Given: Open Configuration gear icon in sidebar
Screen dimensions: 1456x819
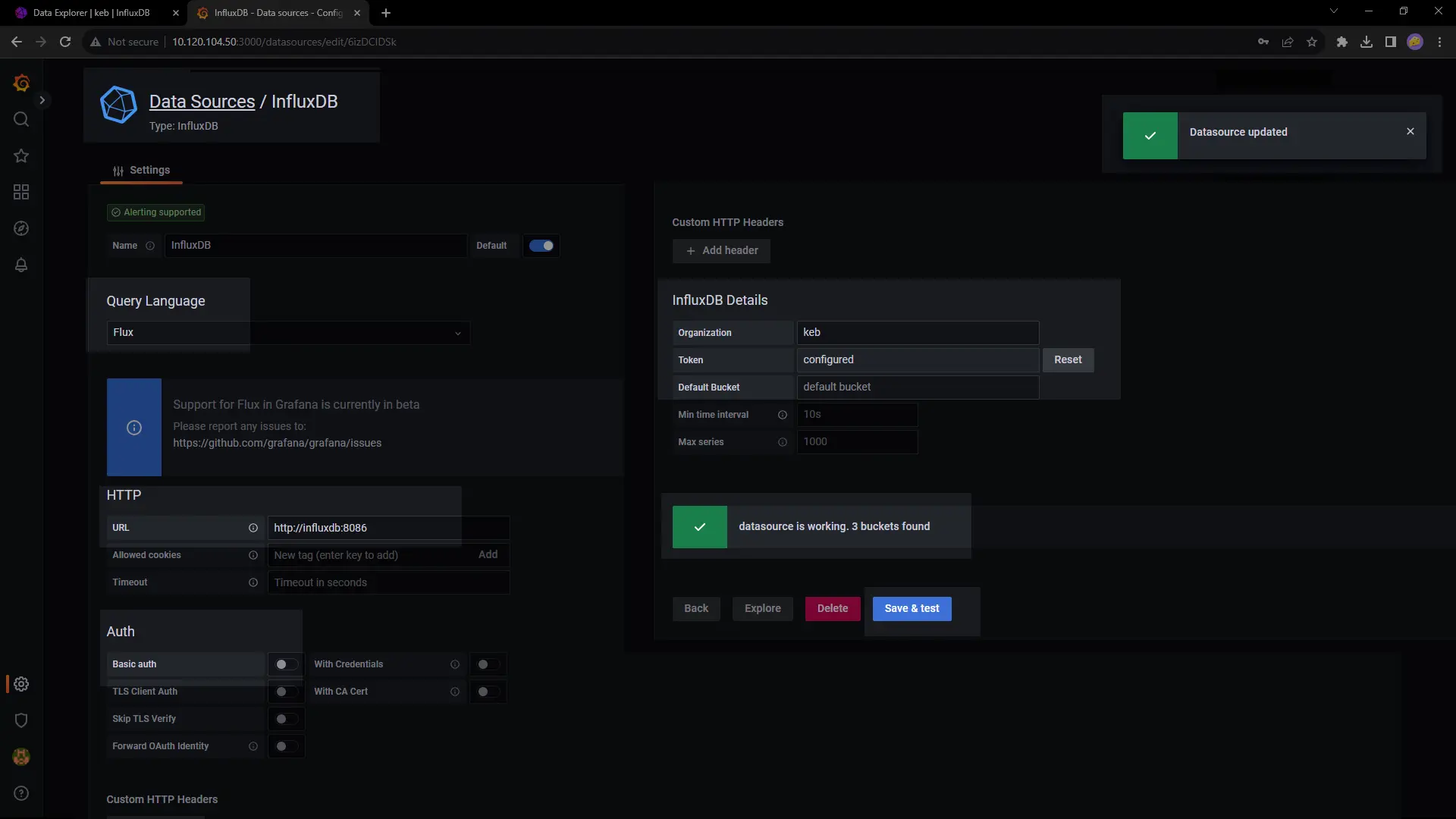Looking at the screenshot, I should (x=21, y=684).
